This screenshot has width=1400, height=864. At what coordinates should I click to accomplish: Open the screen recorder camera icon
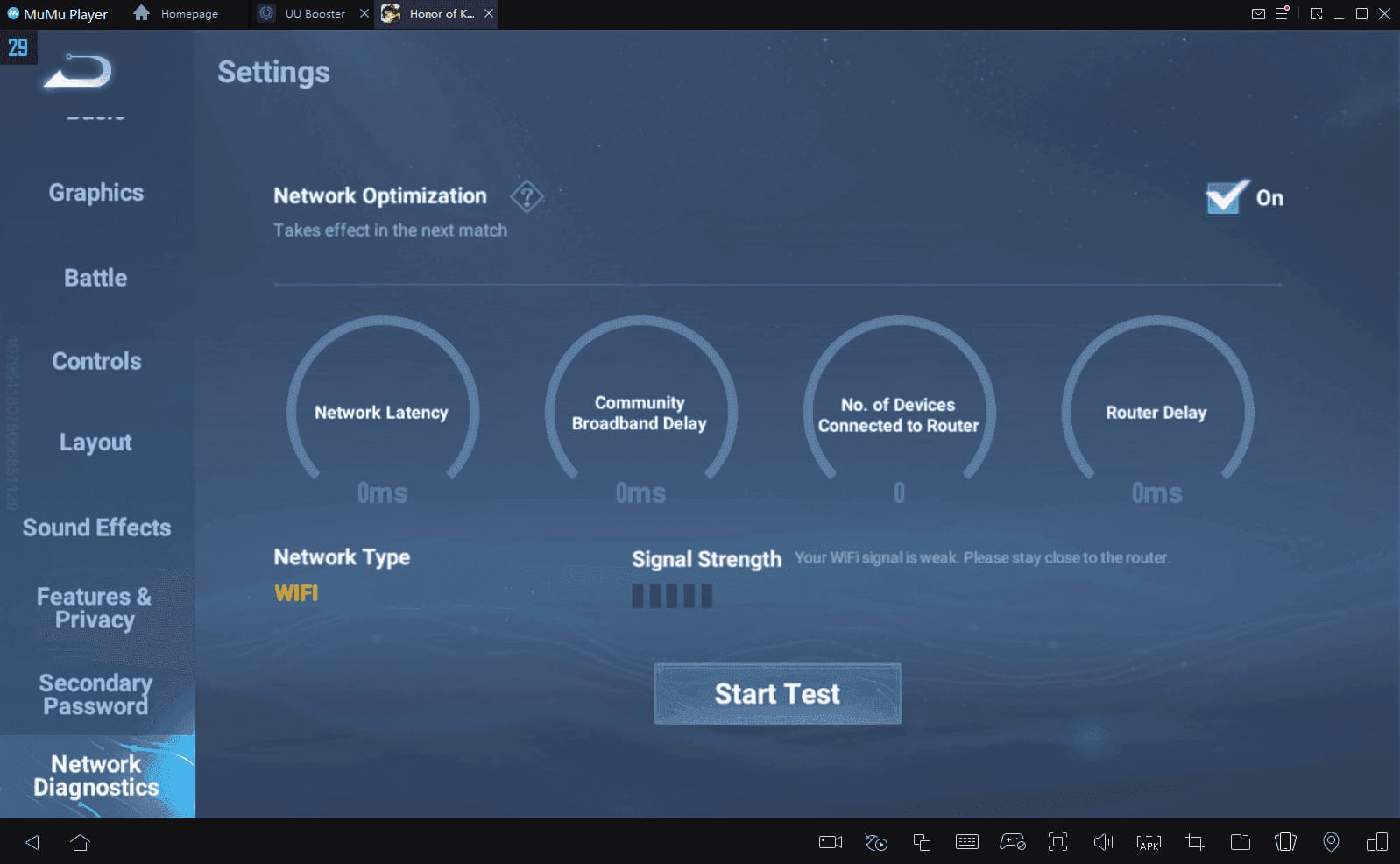coord(830,842)
